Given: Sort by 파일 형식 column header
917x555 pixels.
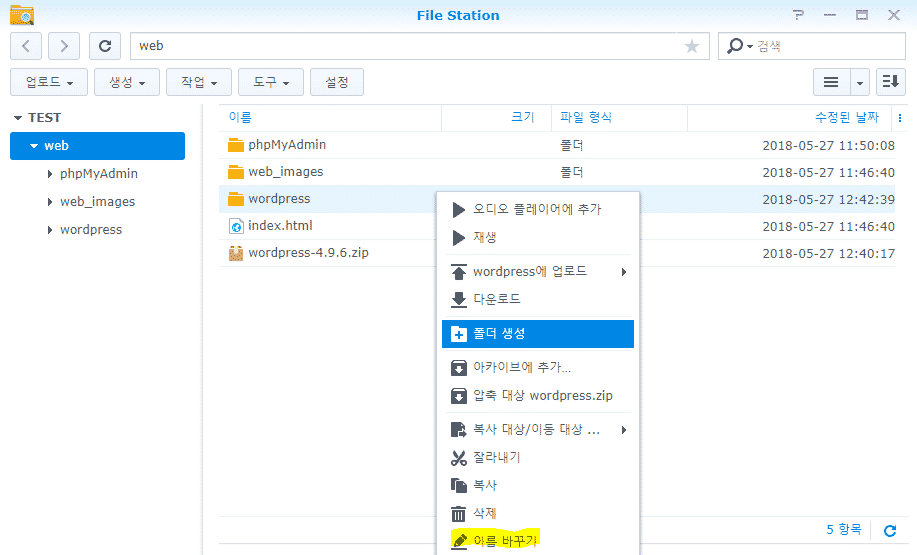Looking at the screenshot, I should [x=619, y=118].
